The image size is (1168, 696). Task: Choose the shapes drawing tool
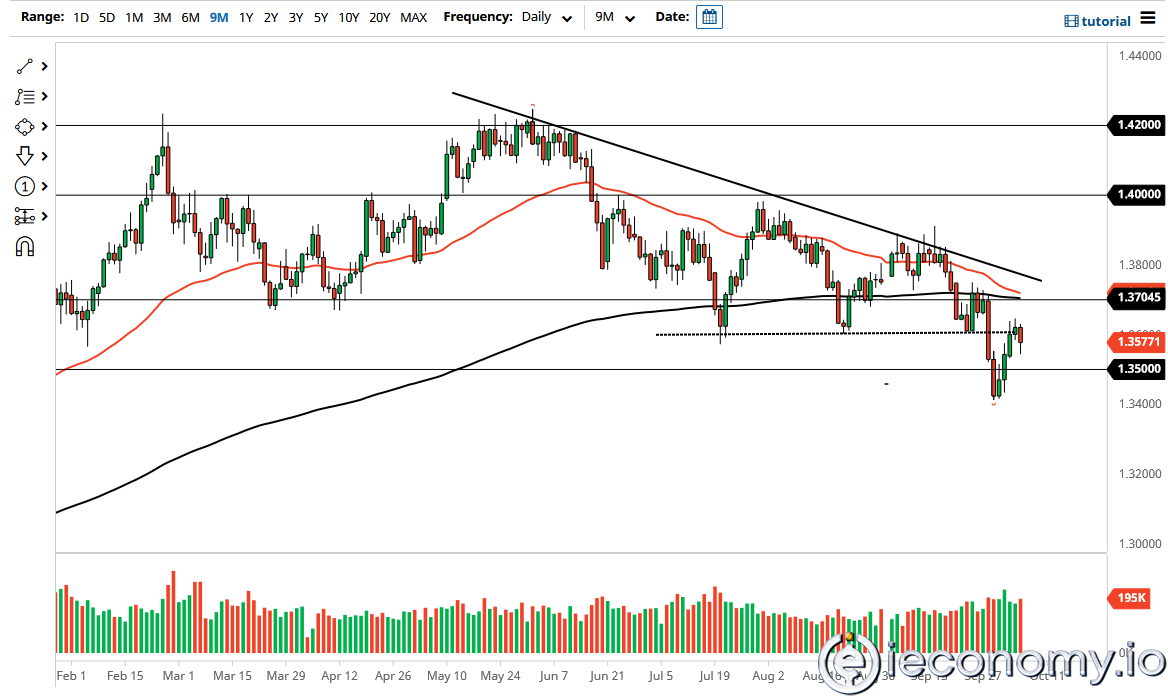[x=25, y=127]
